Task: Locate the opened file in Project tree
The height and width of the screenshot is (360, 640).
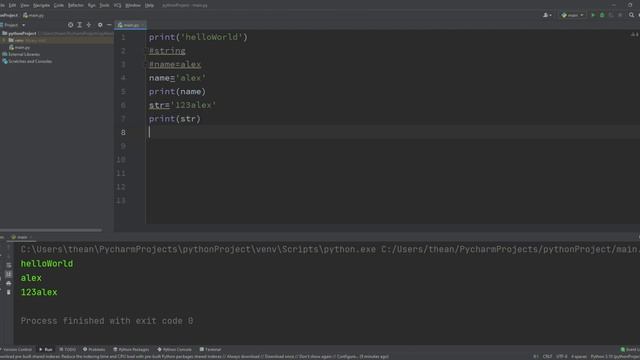Action: pyautogui.click(x=70, y=25)
